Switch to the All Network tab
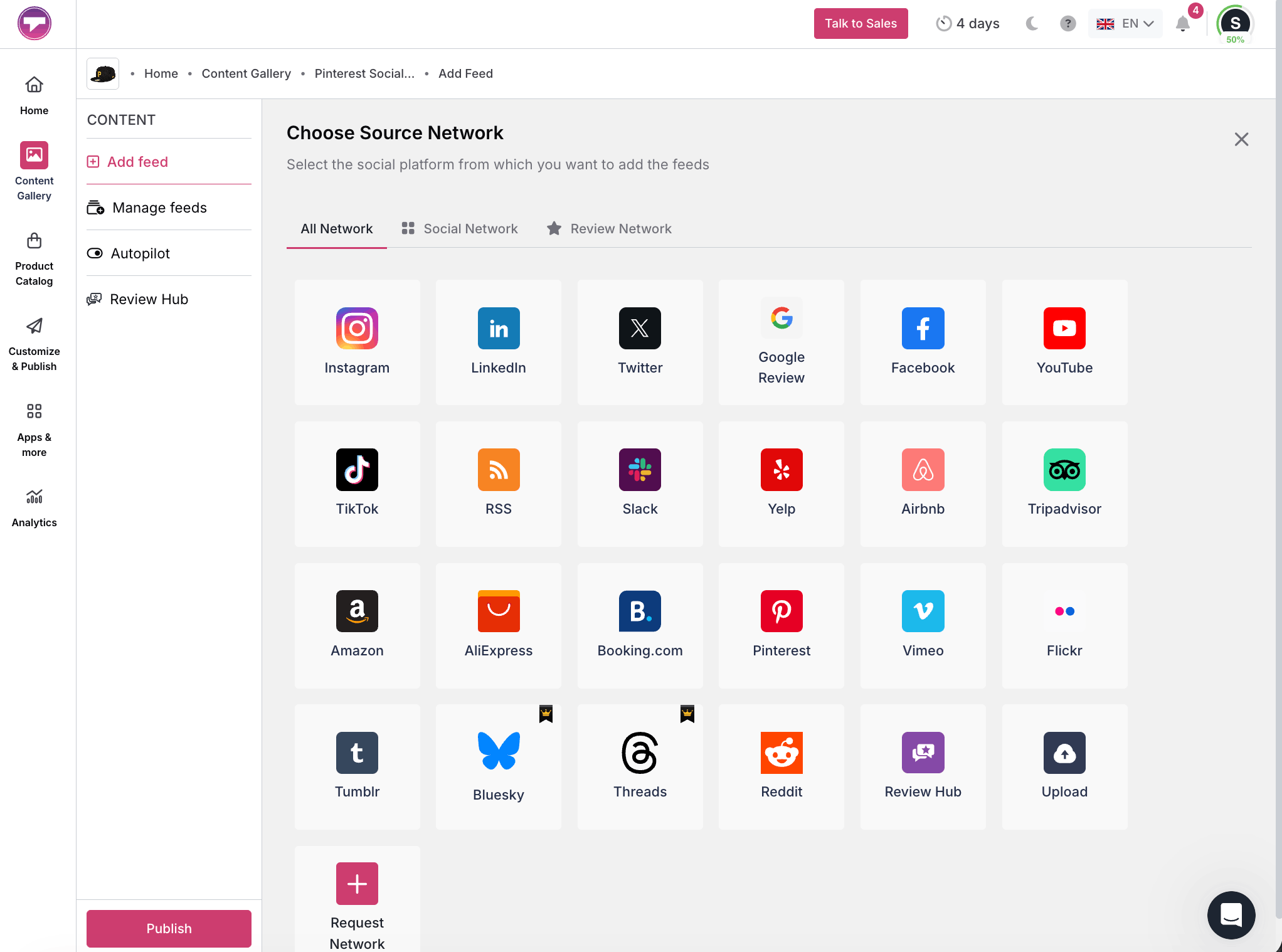 point(337,229)
